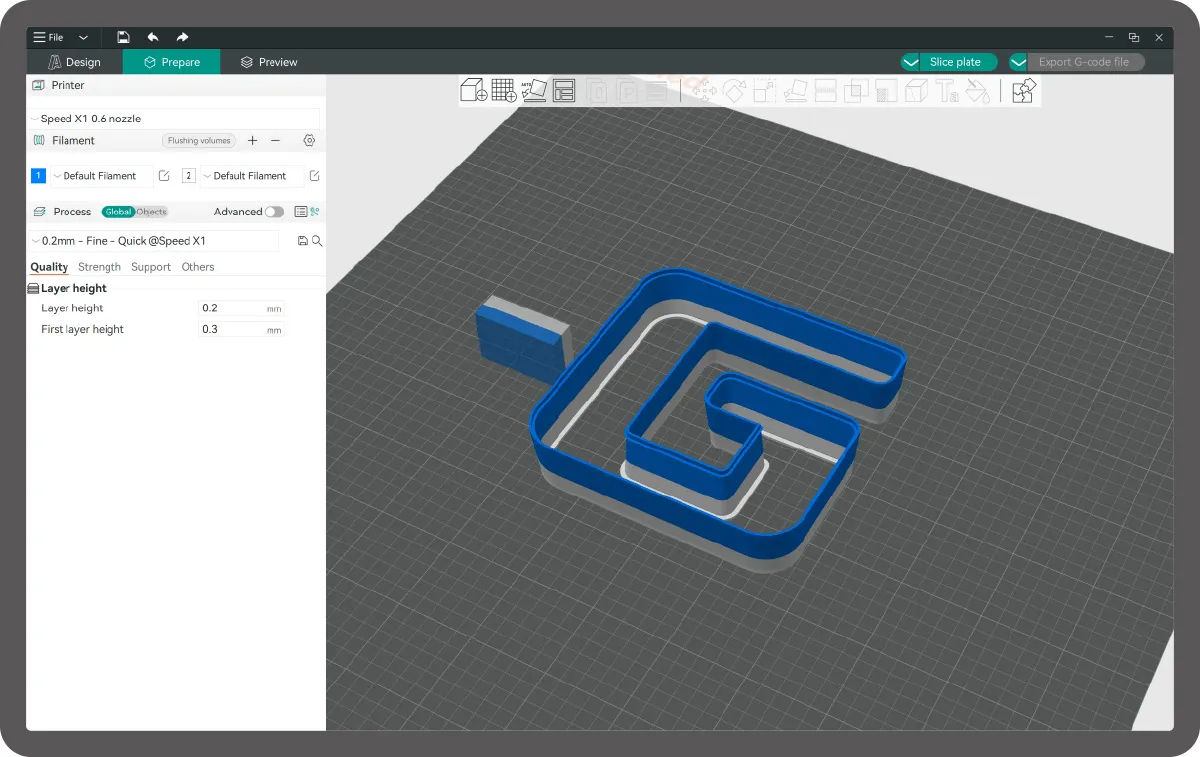Image resolution: width=1200 pixels, height=757 pixels.
Task: Search process settings with magnifier icon
Action: (x=317, y=241)
